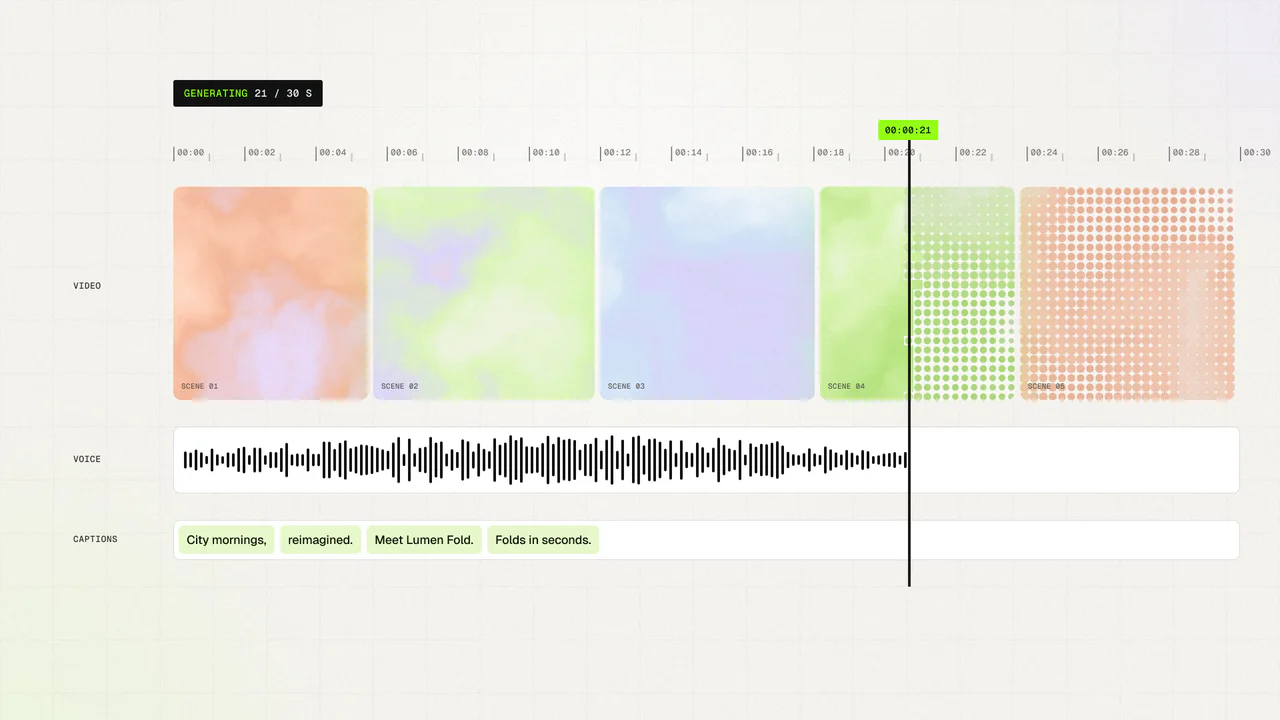Go to the 00:10 ruler mark
Viewport: 1280px width, 720px height.
(x=546, y=153)
